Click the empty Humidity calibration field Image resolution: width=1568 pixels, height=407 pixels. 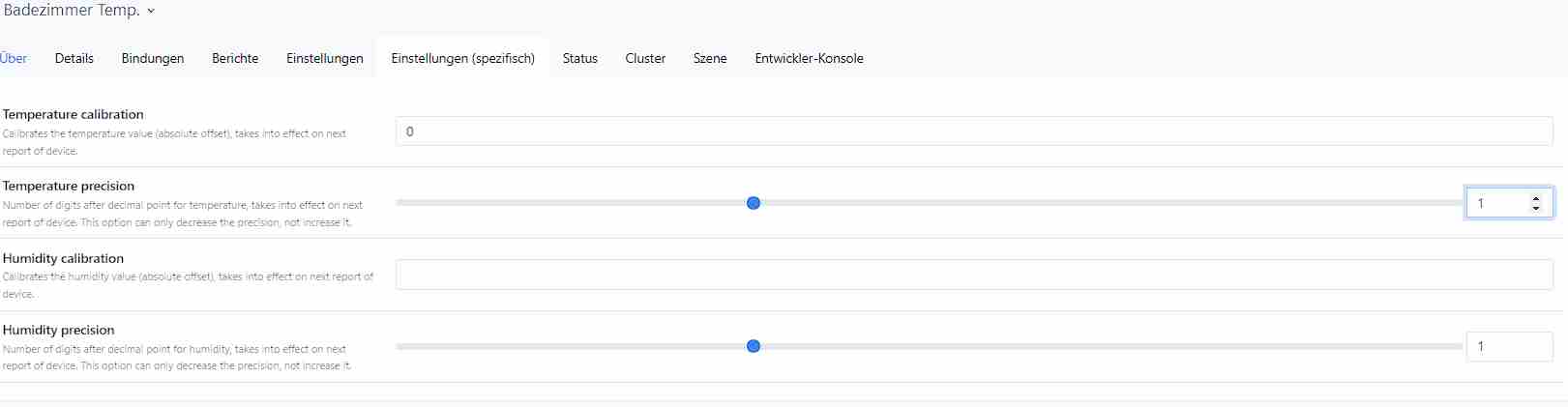[973, 275]
